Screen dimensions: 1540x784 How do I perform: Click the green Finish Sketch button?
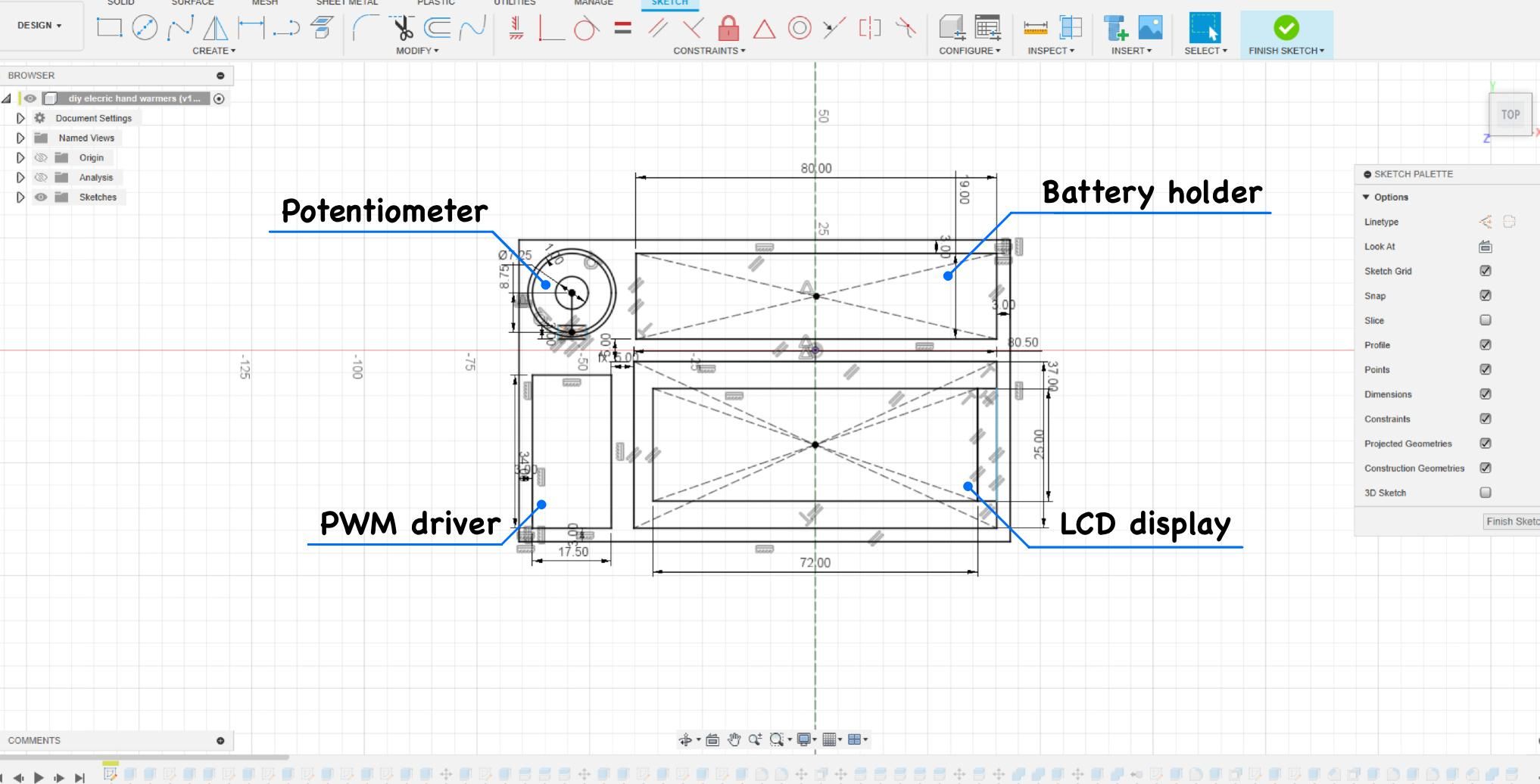tap(1286, 28)
